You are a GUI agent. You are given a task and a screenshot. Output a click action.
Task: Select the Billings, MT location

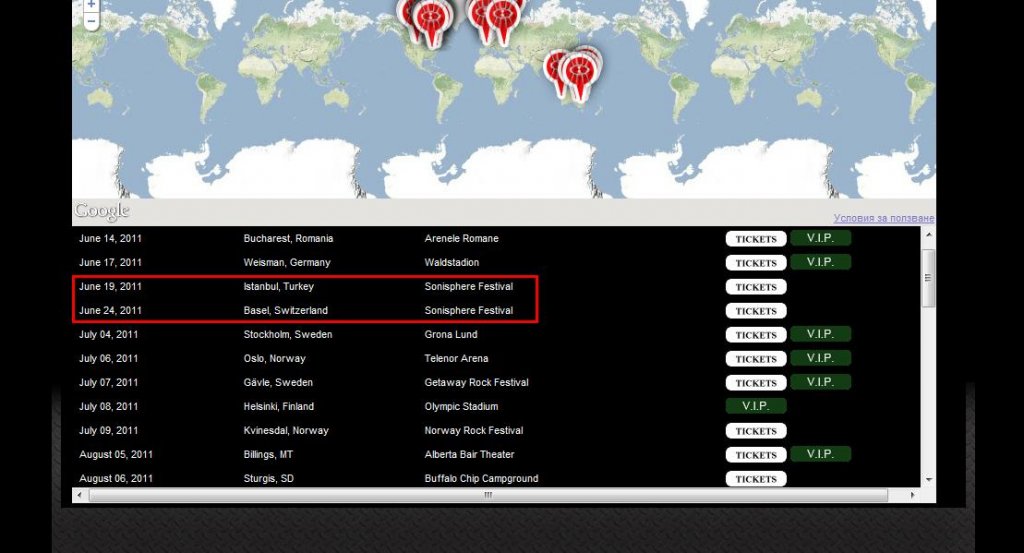[268, 454]
